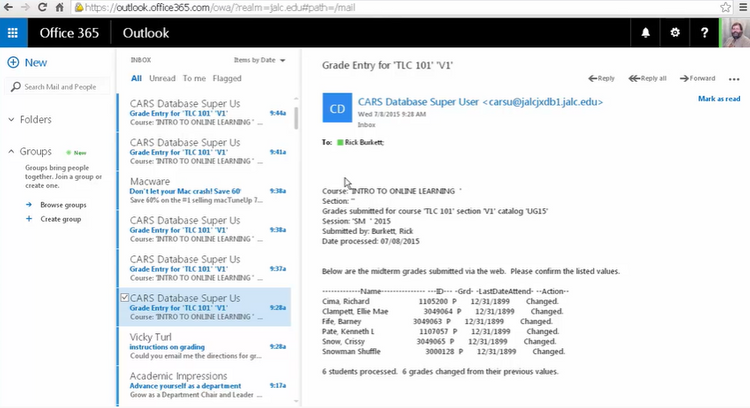Bookmark the page with the star icon

725,7
